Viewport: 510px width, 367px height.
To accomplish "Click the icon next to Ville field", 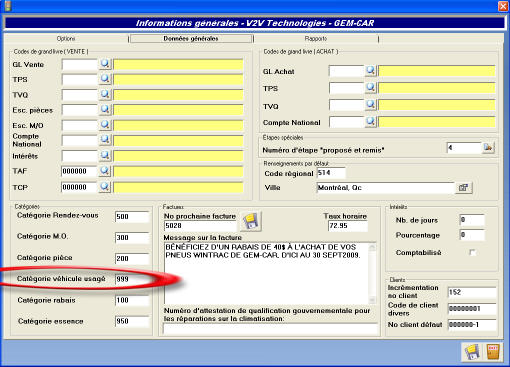I will [x=464, y=188].
